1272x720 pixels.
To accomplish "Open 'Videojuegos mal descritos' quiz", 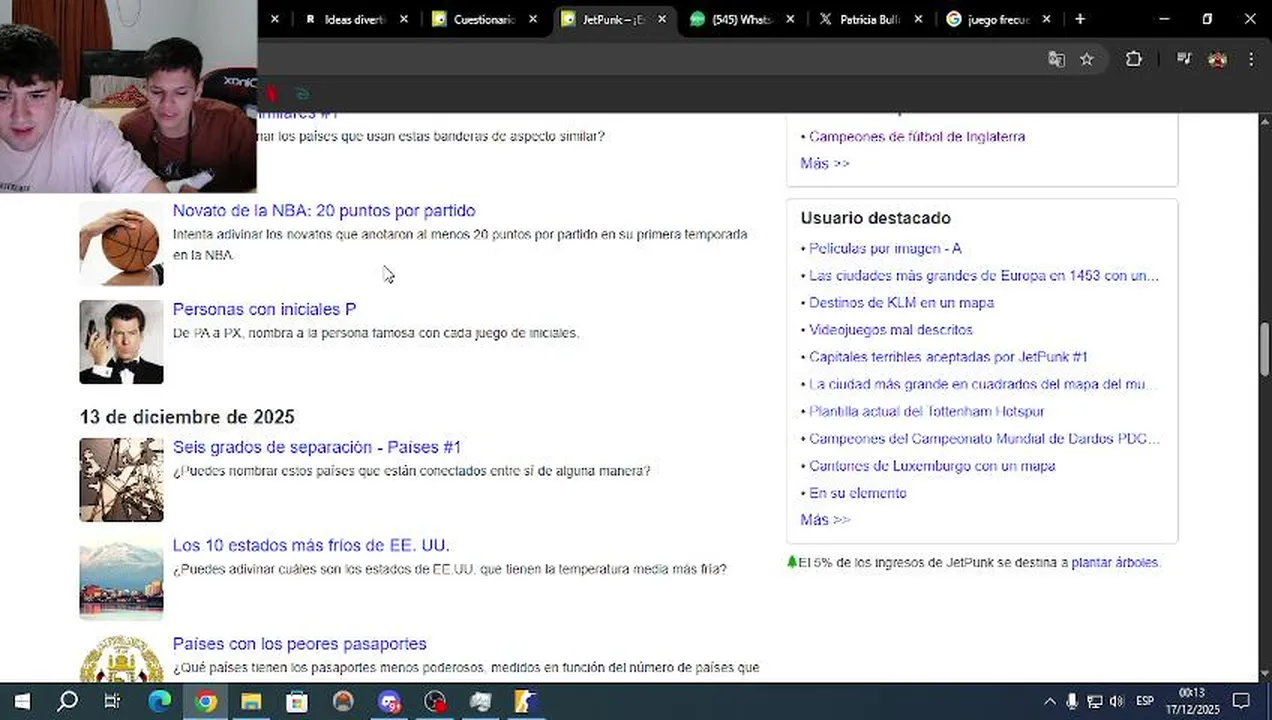I will point(891,329).
